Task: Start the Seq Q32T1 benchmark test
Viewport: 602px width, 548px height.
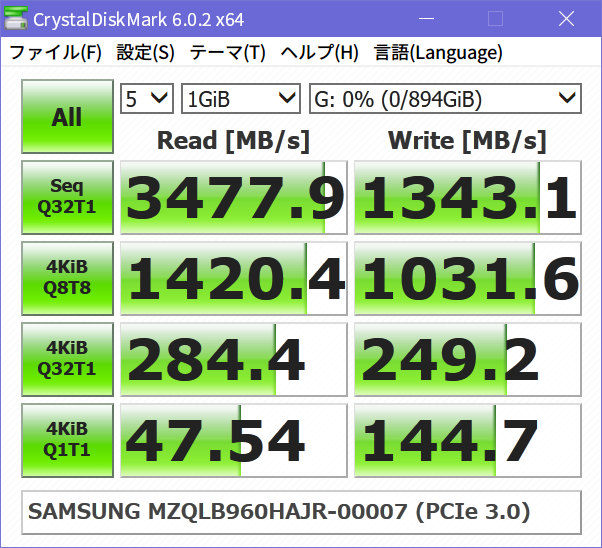Action: click(67, 197)
